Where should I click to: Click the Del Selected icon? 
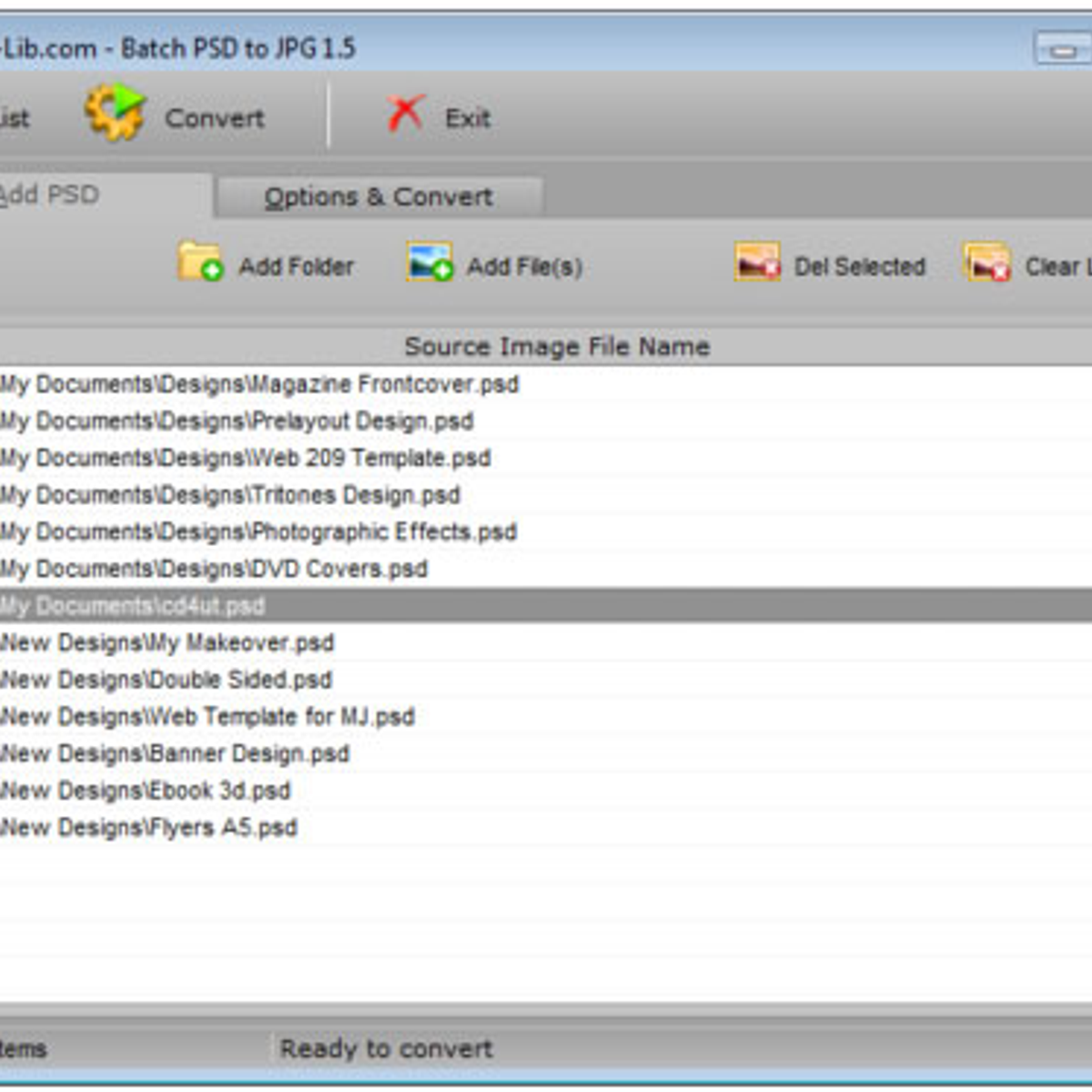tap(757, 263)
